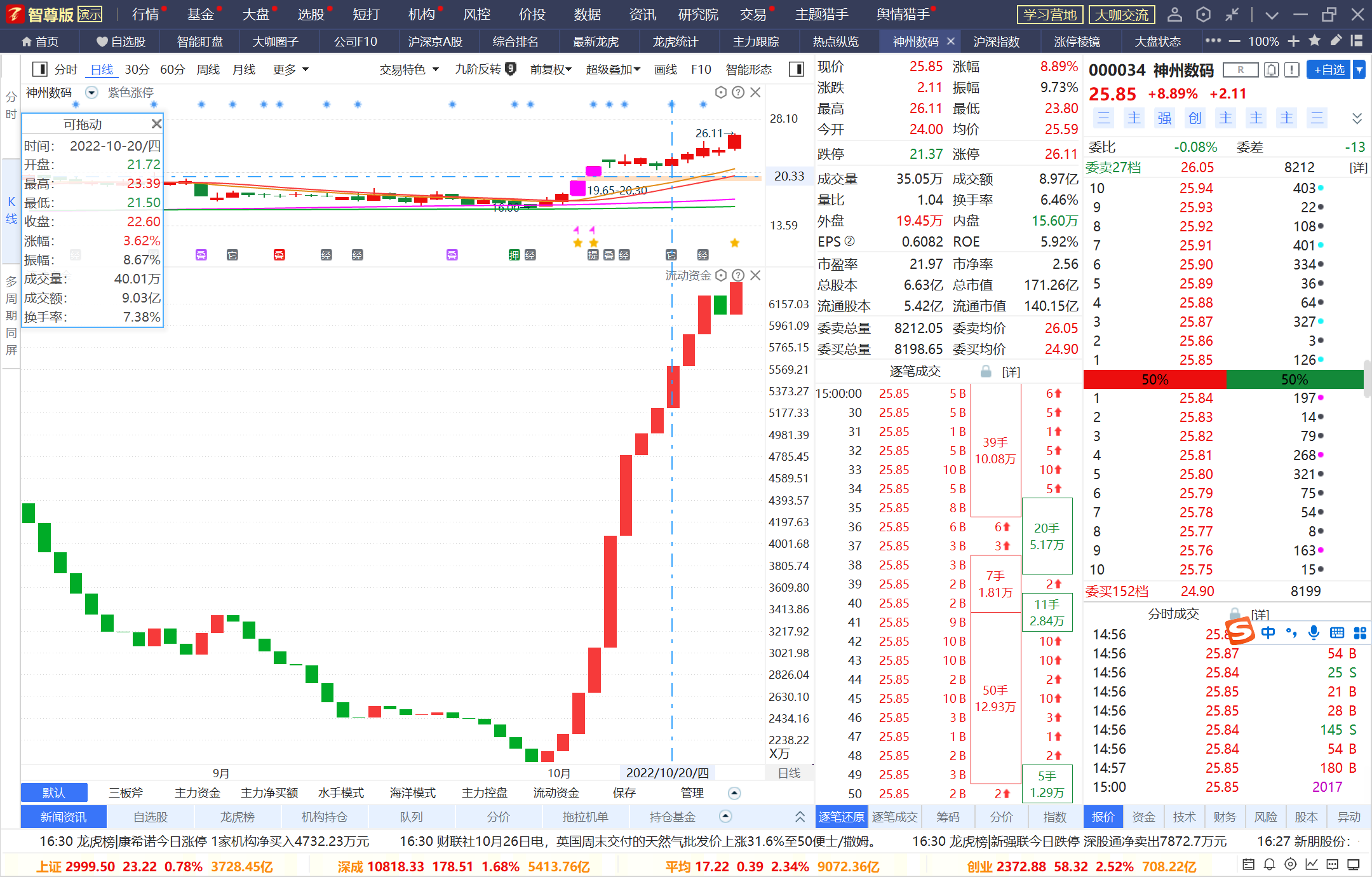The width and height of the screenshot is (1372, 877).
Task: Open the 超级叠加 overlay dropdown
Action: point(613,69)
